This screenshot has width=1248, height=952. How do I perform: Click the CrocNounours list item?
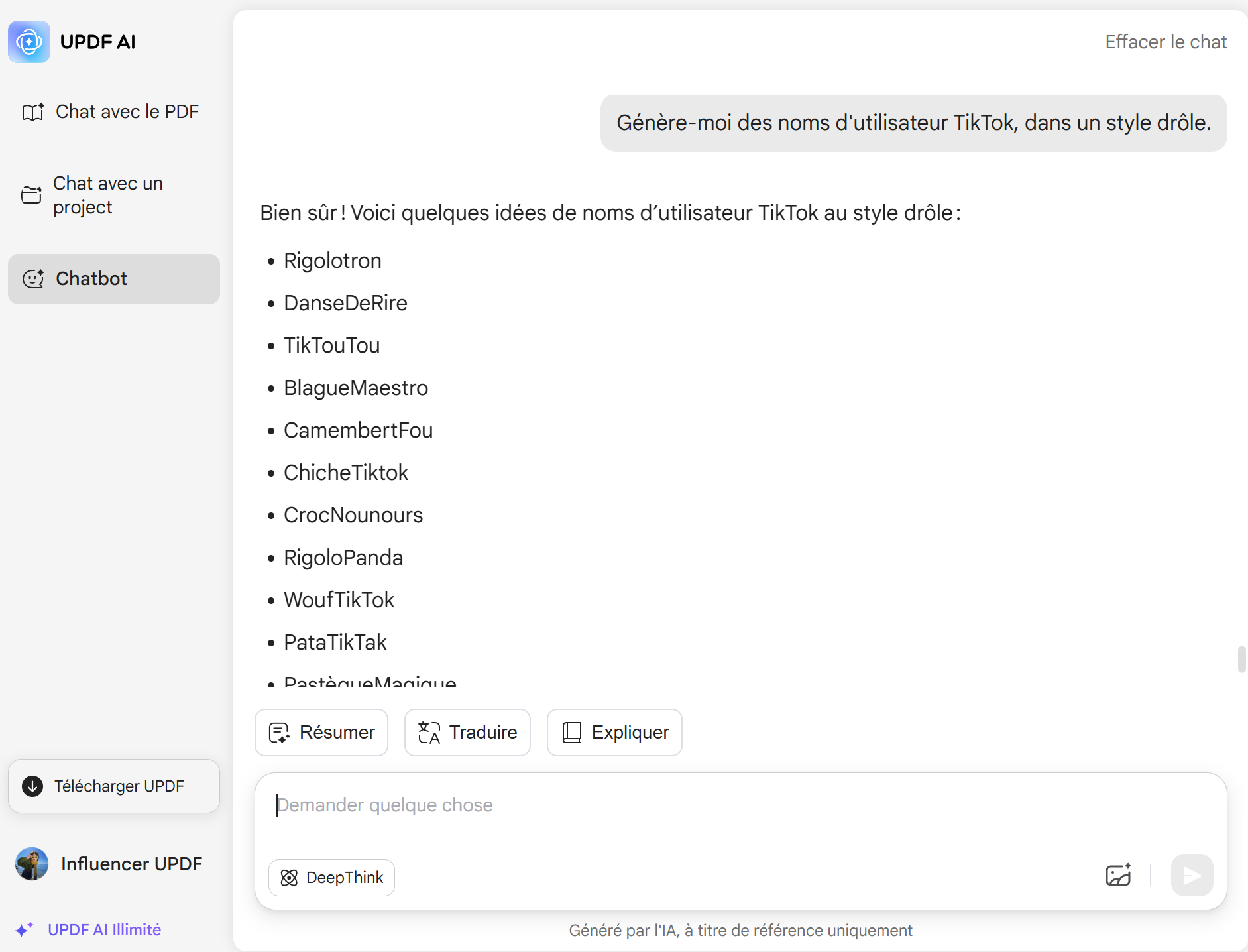pyautogui.click(x=353, y=515)
